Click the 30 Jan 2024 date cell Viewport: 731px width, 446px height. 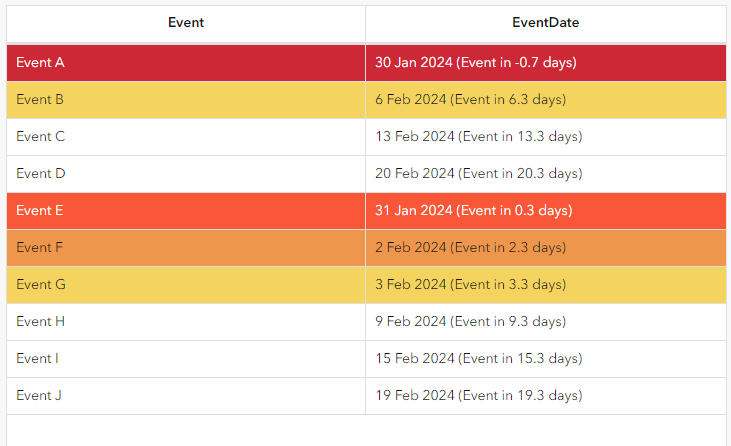pyautogui.click(x=475, y=63)
